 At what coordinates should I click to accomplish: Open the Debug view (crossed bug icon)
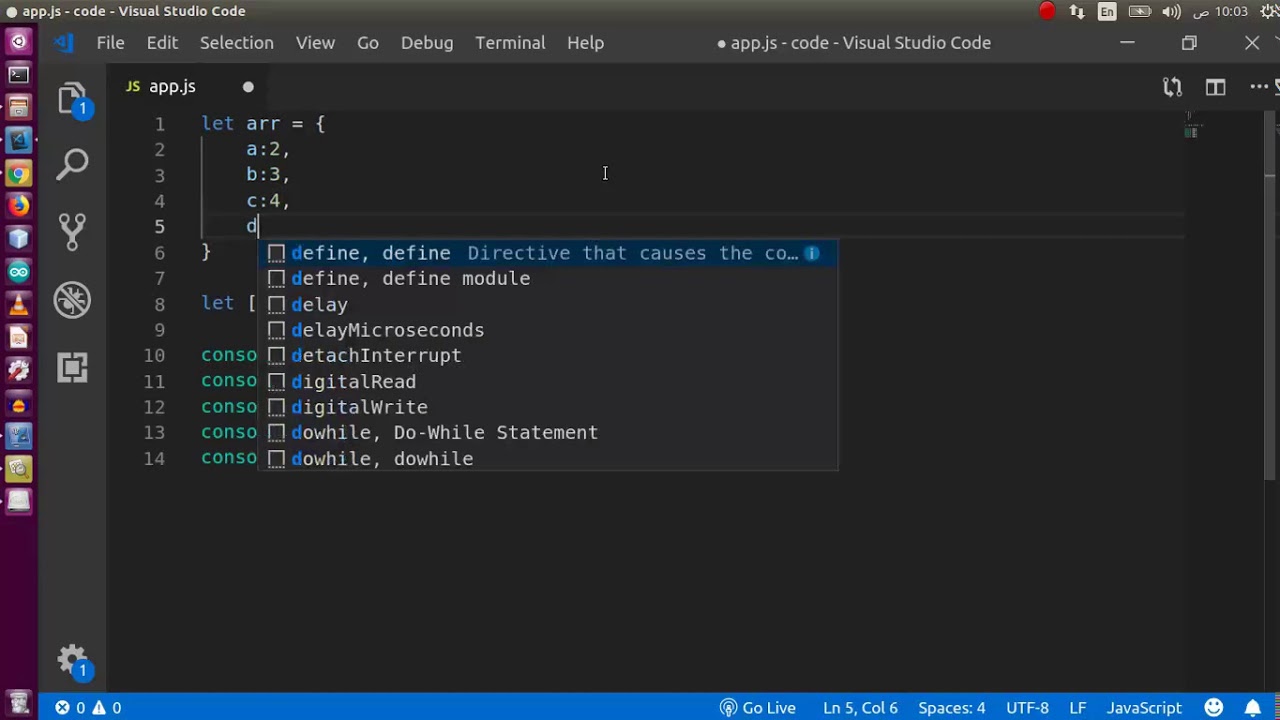pos(72,300)
